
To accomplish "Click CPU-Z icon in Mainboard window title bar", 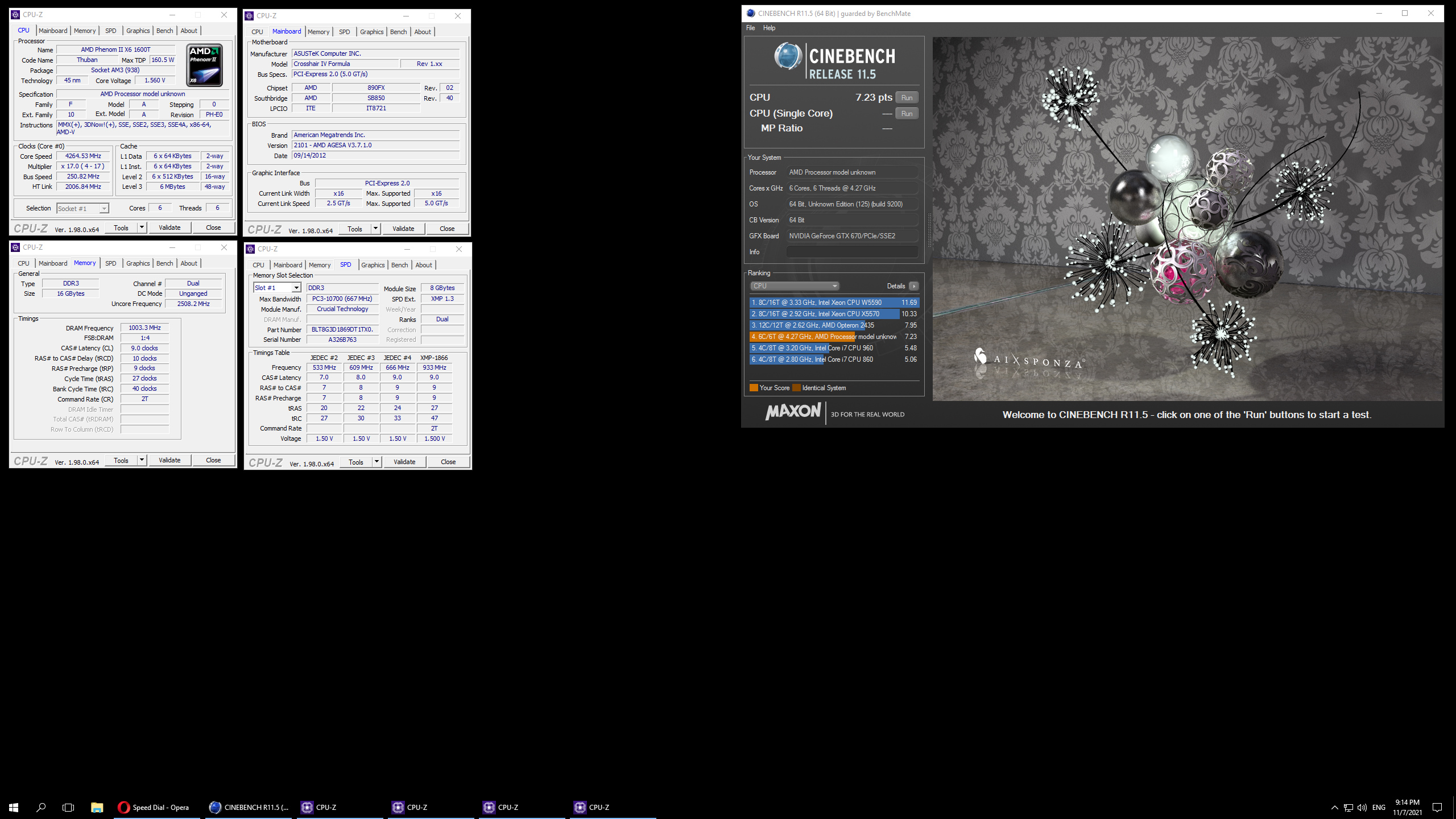I will point(249,16).
